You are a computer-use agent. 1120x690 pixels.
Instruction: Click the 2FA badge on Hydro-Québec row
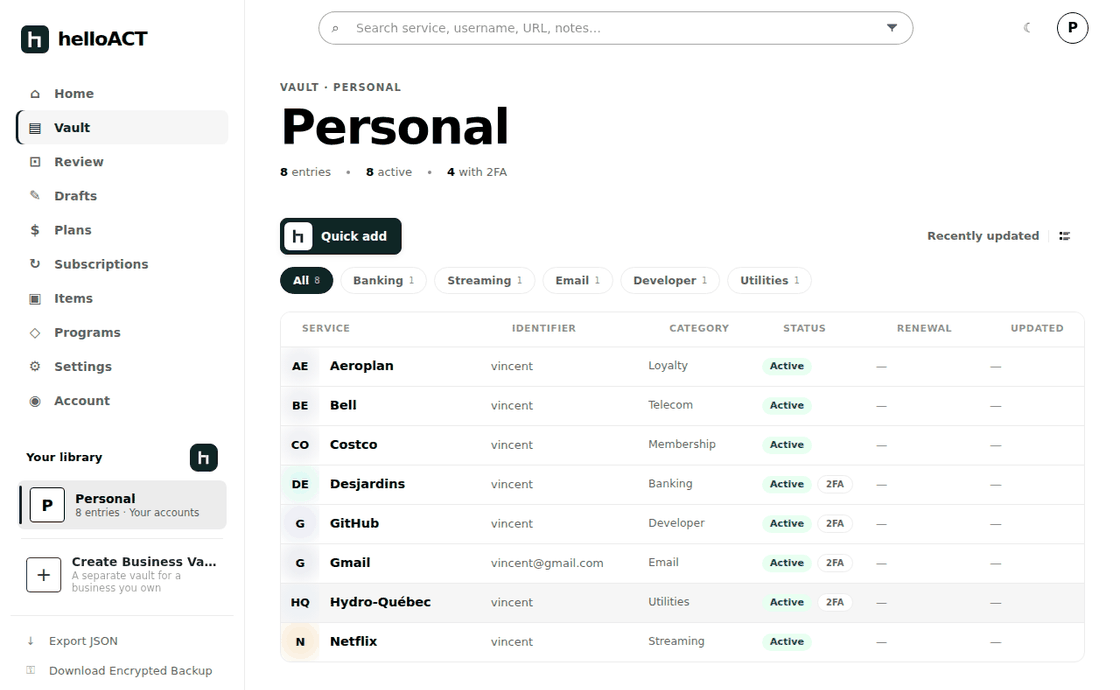835,602
